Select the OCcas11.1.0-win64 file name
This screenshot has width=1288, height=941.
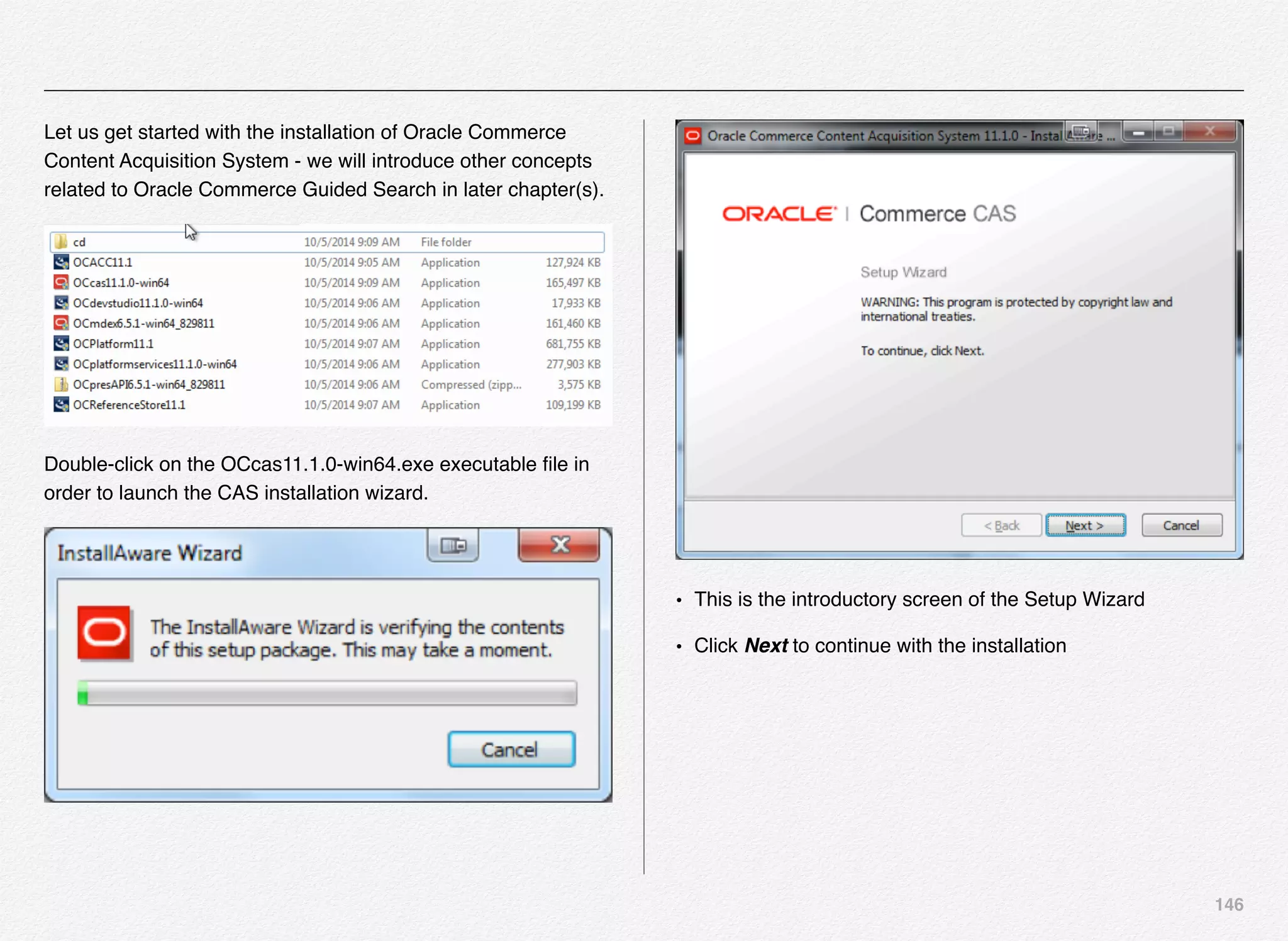tap(121, 283)
